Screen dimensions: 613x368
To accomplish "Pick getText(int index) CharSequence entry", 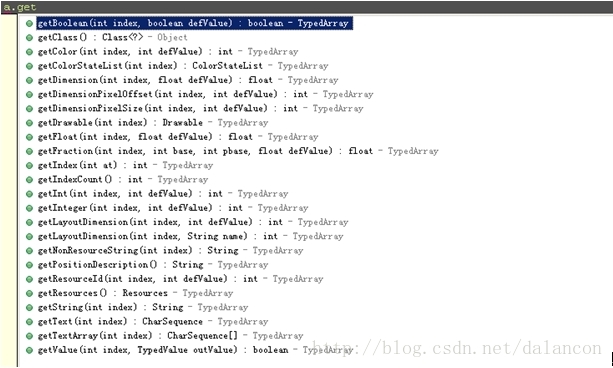I will coord(152,321).
